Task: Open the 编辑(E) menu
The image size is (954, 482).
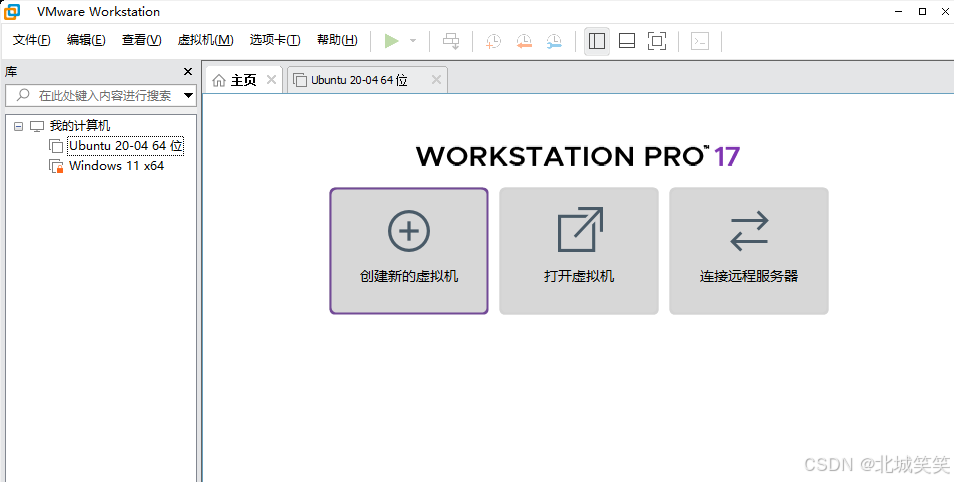Action: (86, 40)
